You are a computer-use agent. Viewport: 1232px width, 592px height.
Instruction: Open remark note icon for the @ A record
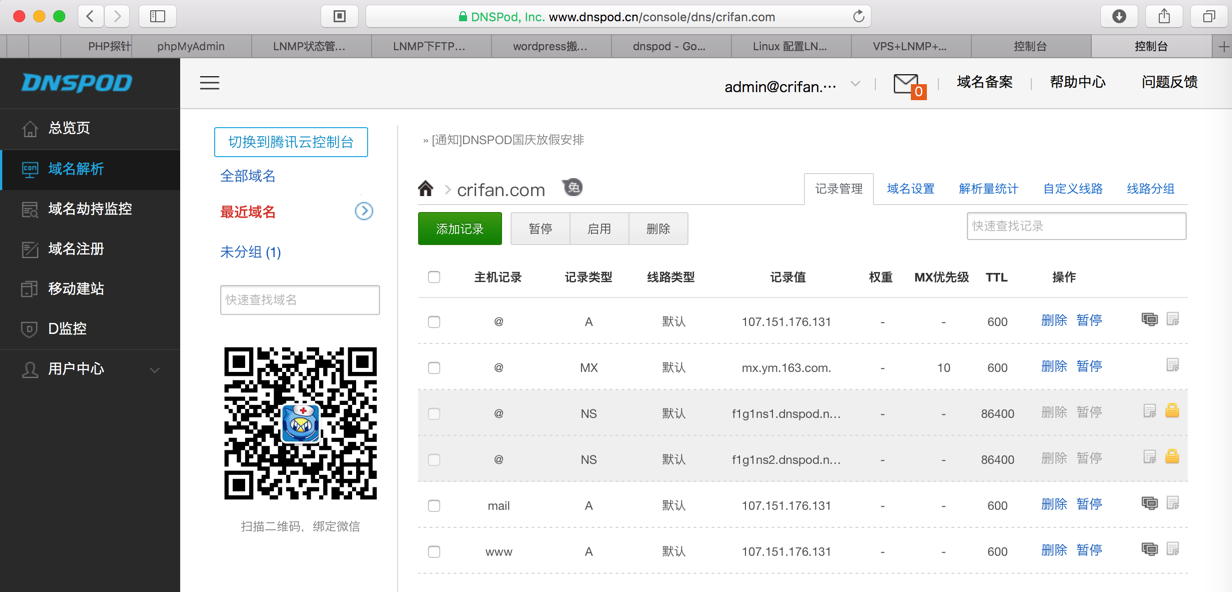[x=1173, y=320]
